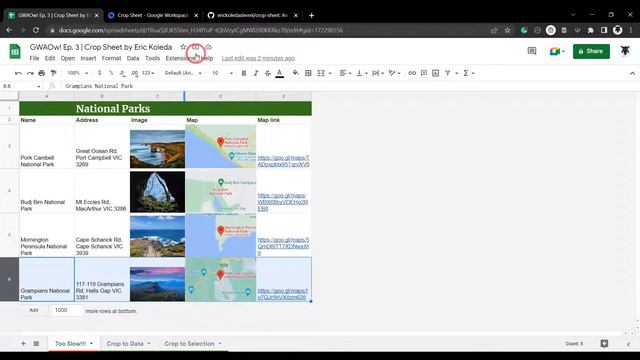This screenshot has height=360, width=640.
Task: Open the comment history icon
Action: tap(532, 51)
